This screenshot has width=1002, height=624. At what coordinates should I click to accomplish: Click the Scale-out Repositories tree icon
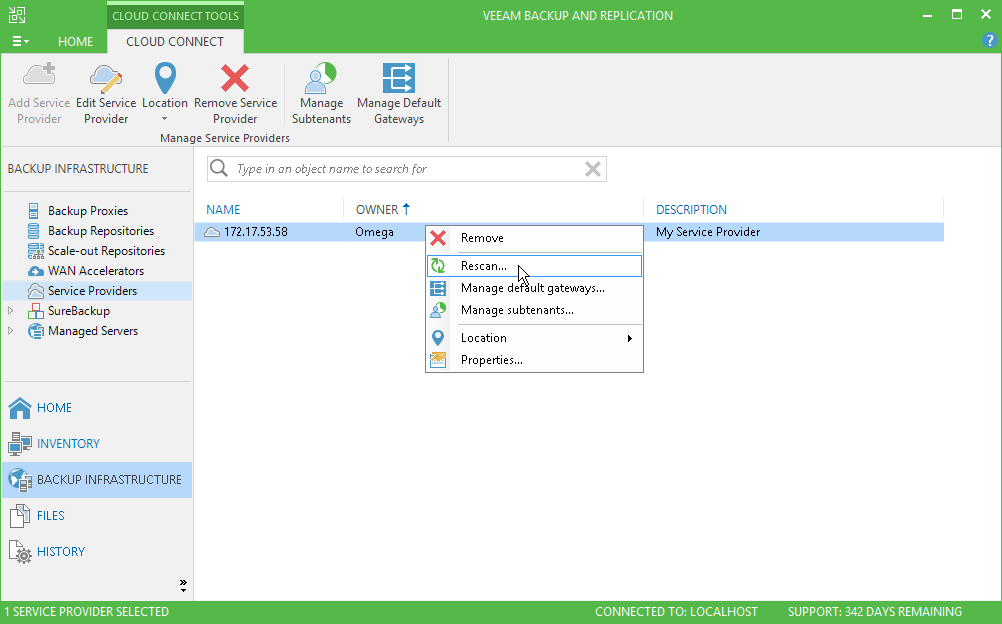[36, 251]
